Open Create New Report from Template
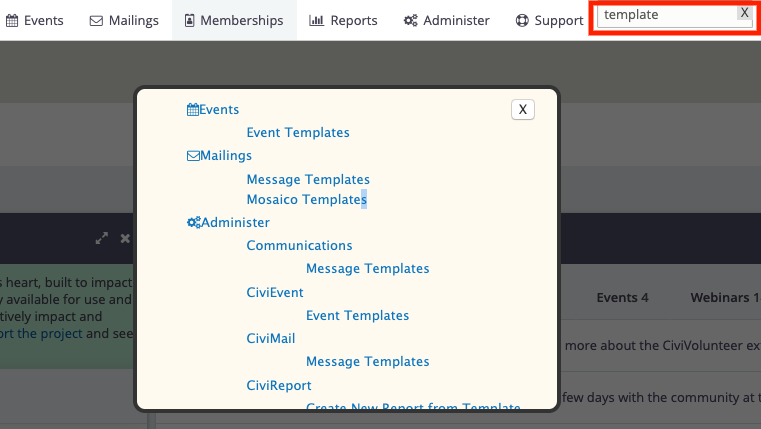This screenshot has width=761, height=429. [413, 406]
